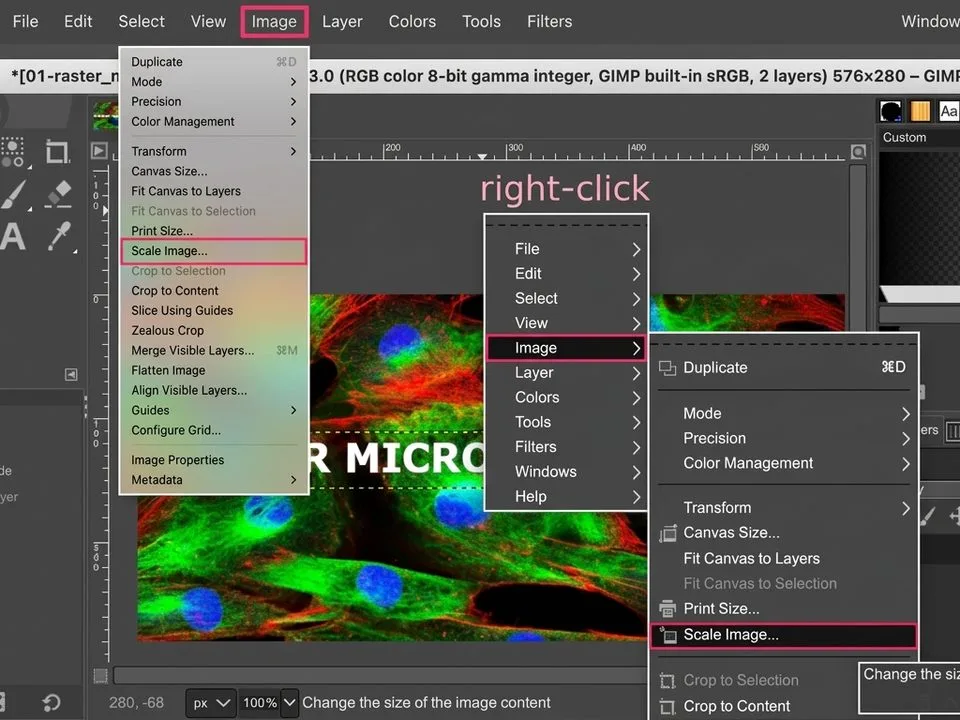The image size is (960, 720).
Task: Choose Align Visible Layers...
Action: coord(214,390)
